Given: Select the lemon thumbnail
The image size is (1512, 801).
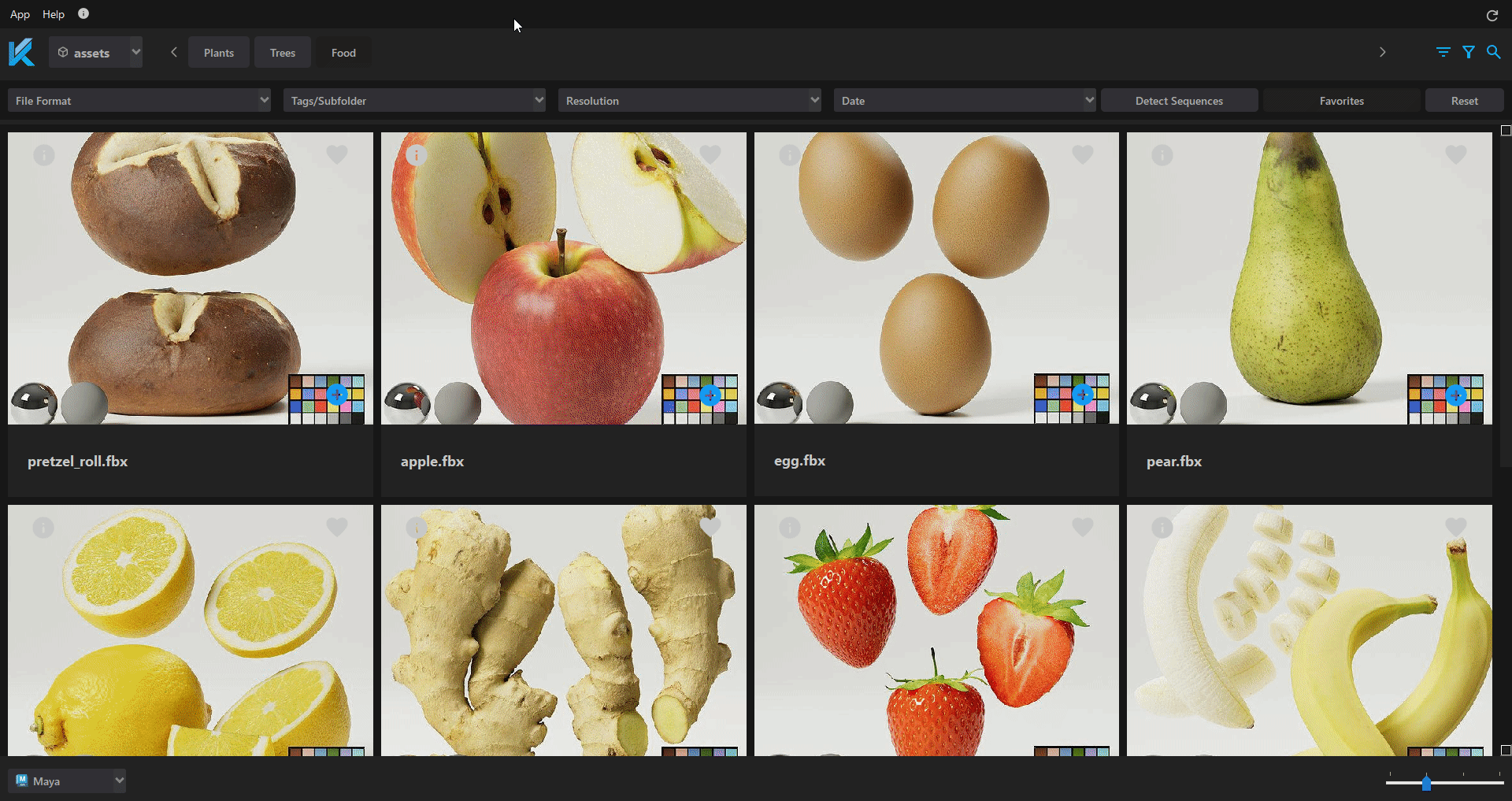Looking at the screenshot, I should pos(191,630).
